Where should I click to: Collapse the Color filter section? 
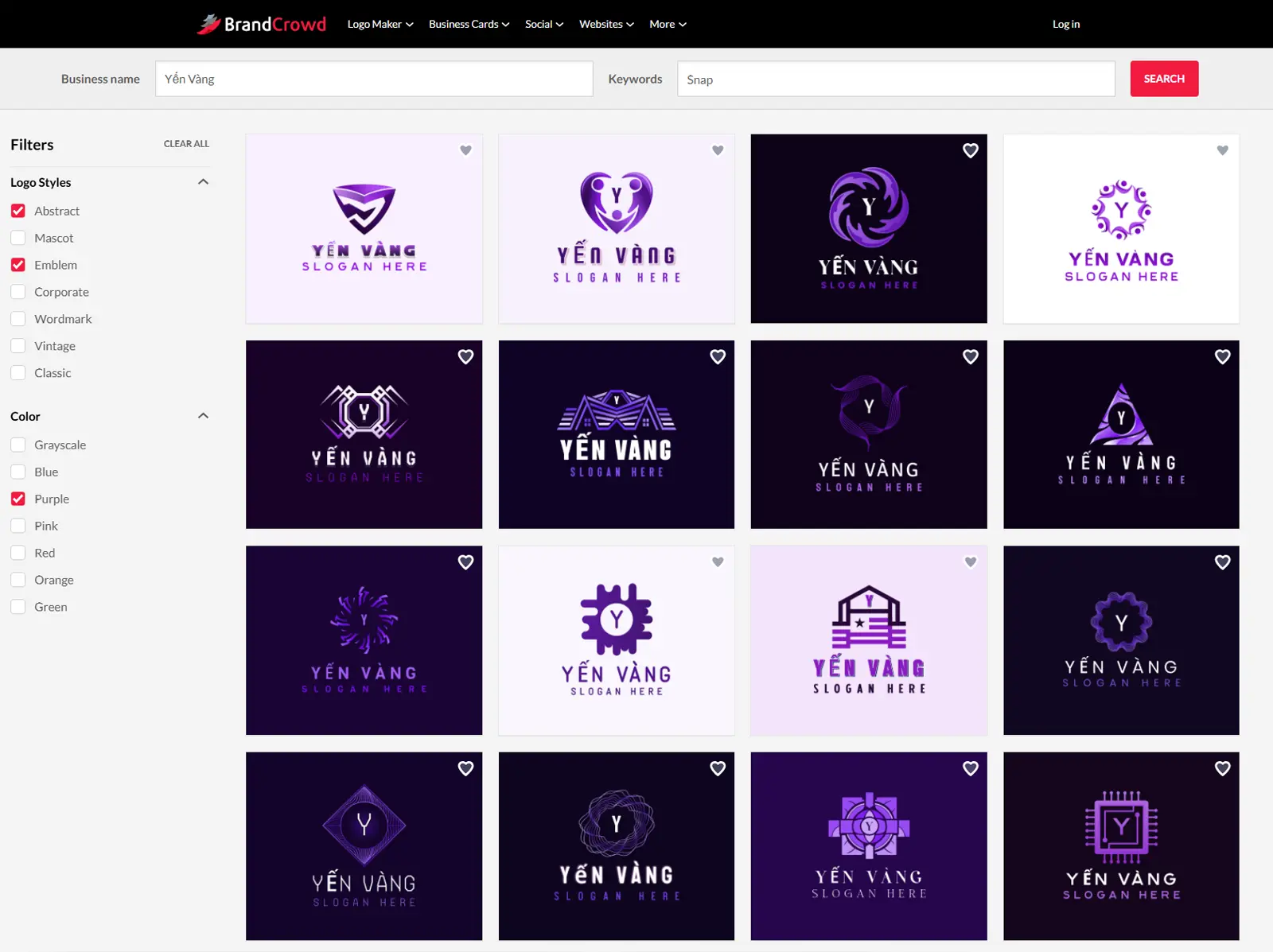tap(203, 416)
